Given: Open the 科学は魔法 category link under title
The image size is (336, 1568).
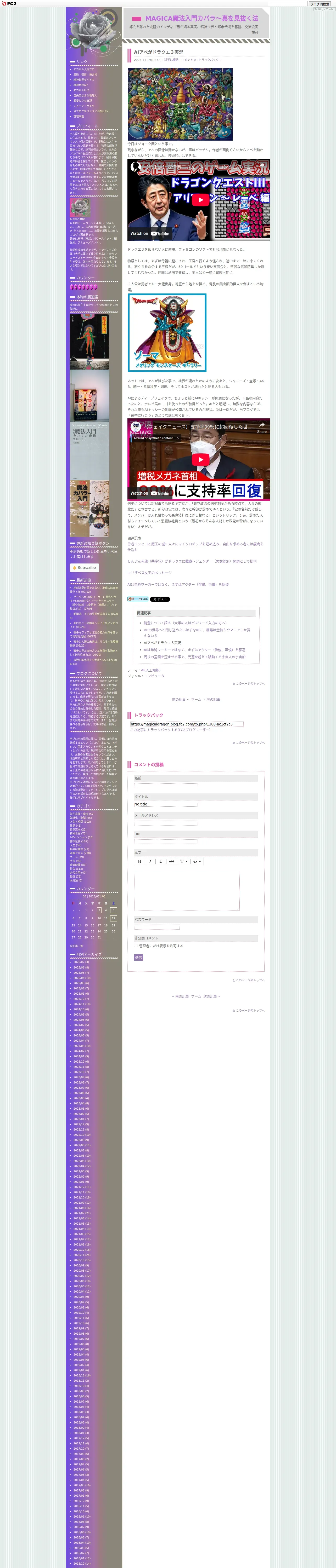Looking at the screenshot, I should (171, 60).
